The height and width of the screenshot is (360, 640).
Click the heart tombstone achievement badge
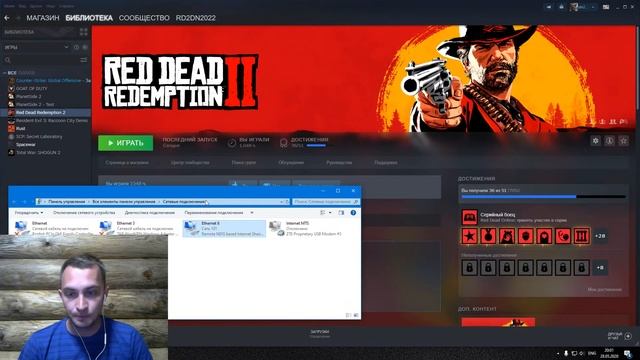tap(544, 236)
